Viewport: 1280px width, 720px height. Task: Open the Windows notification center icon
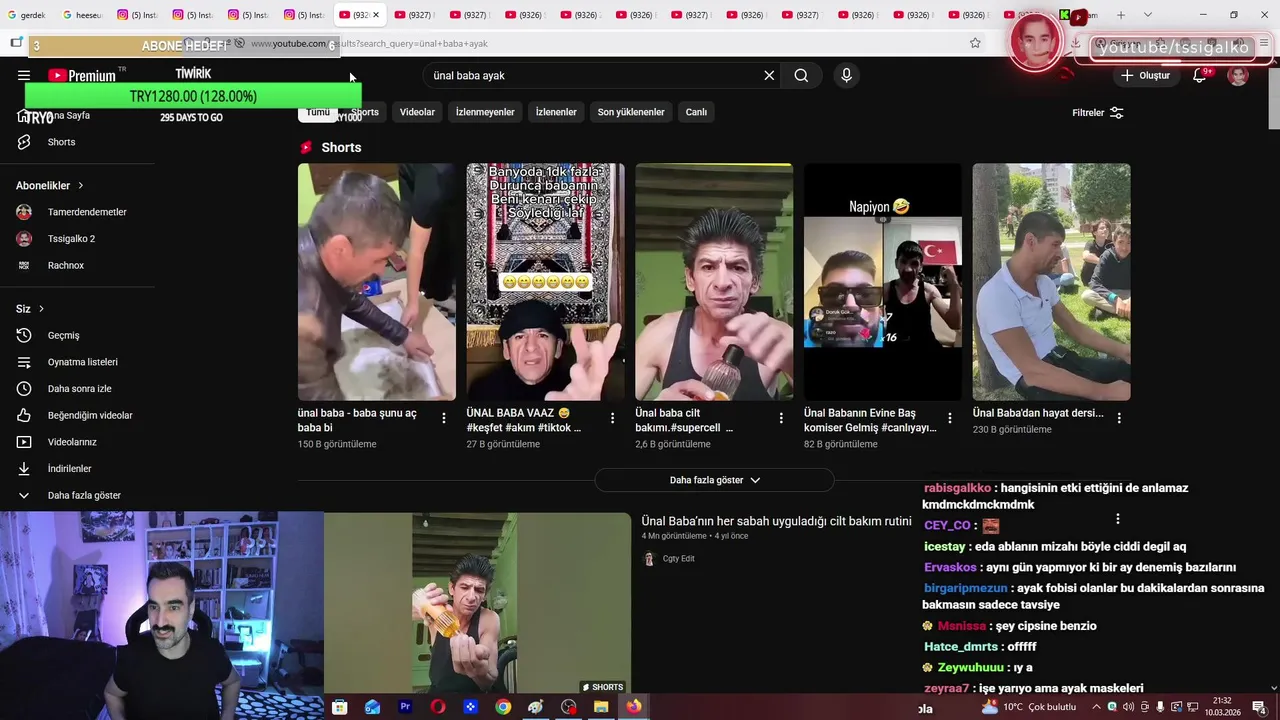click(x=1259, y=707)
